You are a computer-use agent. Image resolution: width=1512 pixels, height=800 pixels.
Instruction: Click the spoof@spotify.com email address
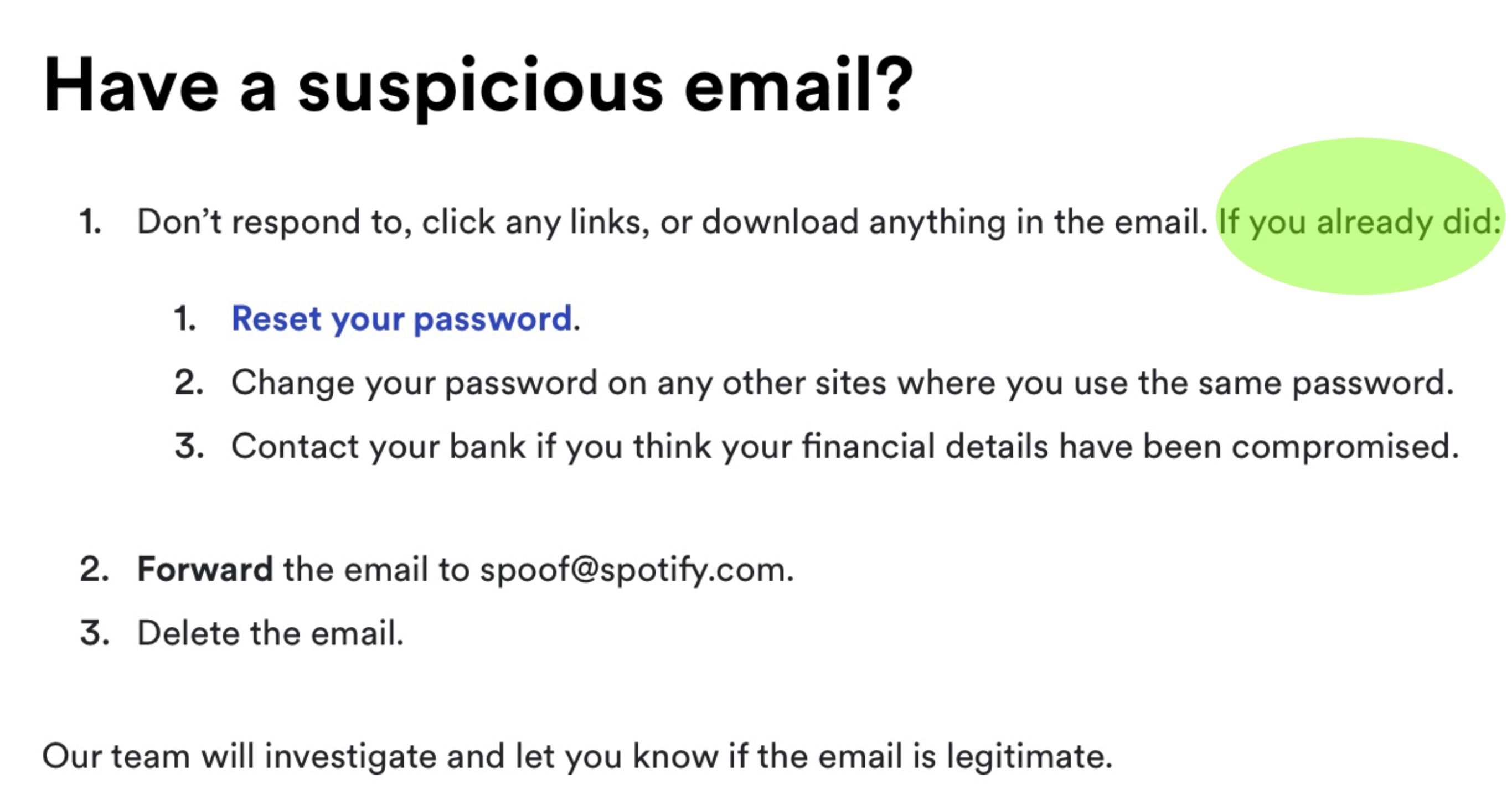tap(636, 569)
